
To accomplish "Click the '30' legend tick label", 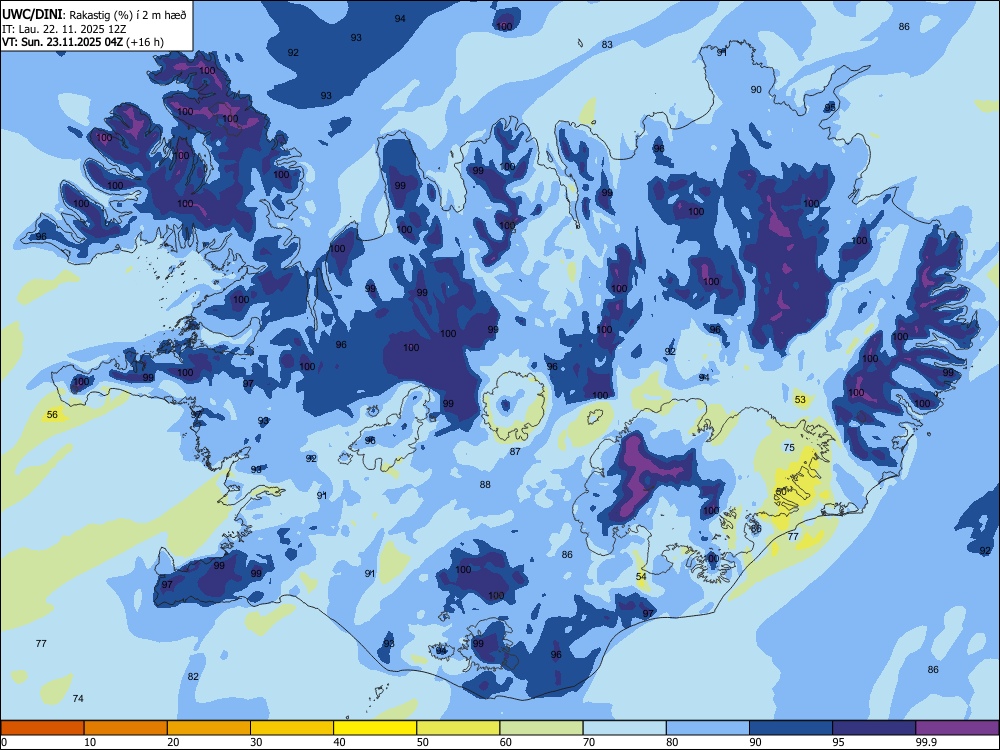I will (x=256, y=742).
